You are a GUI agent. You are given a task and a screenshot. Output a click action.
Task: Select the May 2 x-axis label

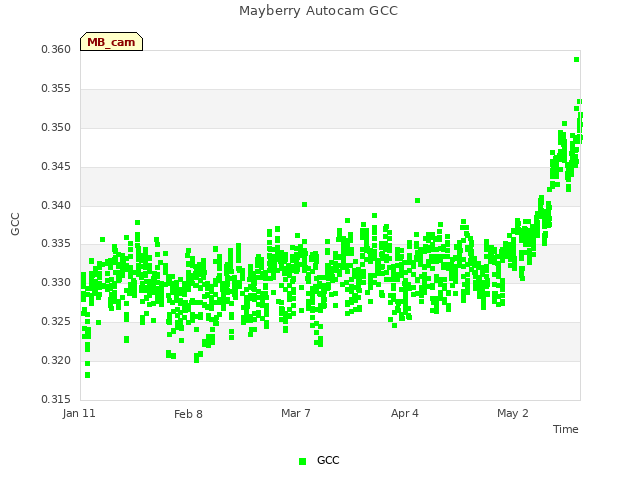coord(513,413)
